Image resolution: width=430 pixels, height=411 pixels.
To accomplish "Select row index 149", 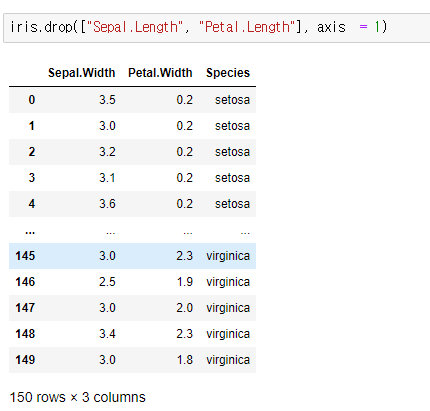I will point(25,360).
